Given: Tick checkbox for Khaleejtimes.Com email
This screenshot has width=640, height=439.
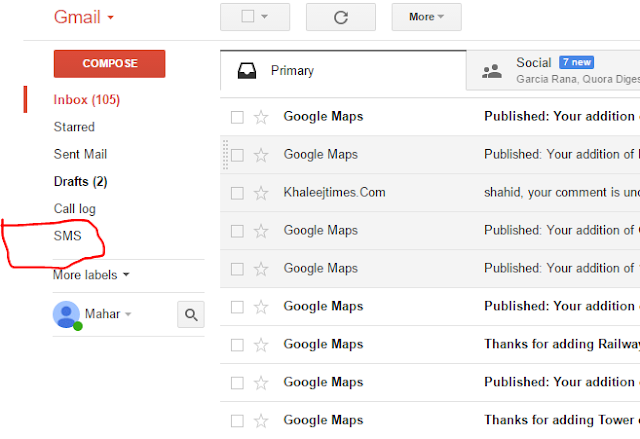Looking at the screenshot, I should [237, 193].
